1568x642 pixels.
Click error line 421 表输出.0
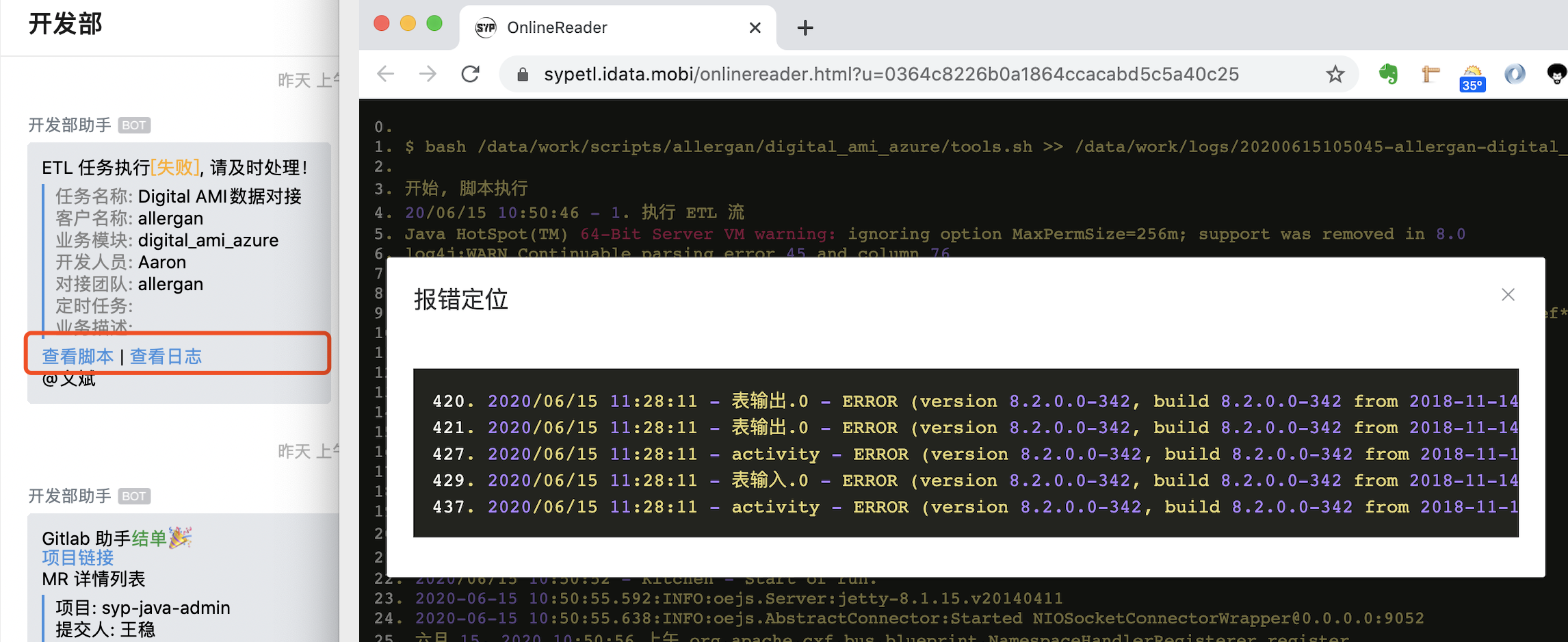[x=975, y=428]
